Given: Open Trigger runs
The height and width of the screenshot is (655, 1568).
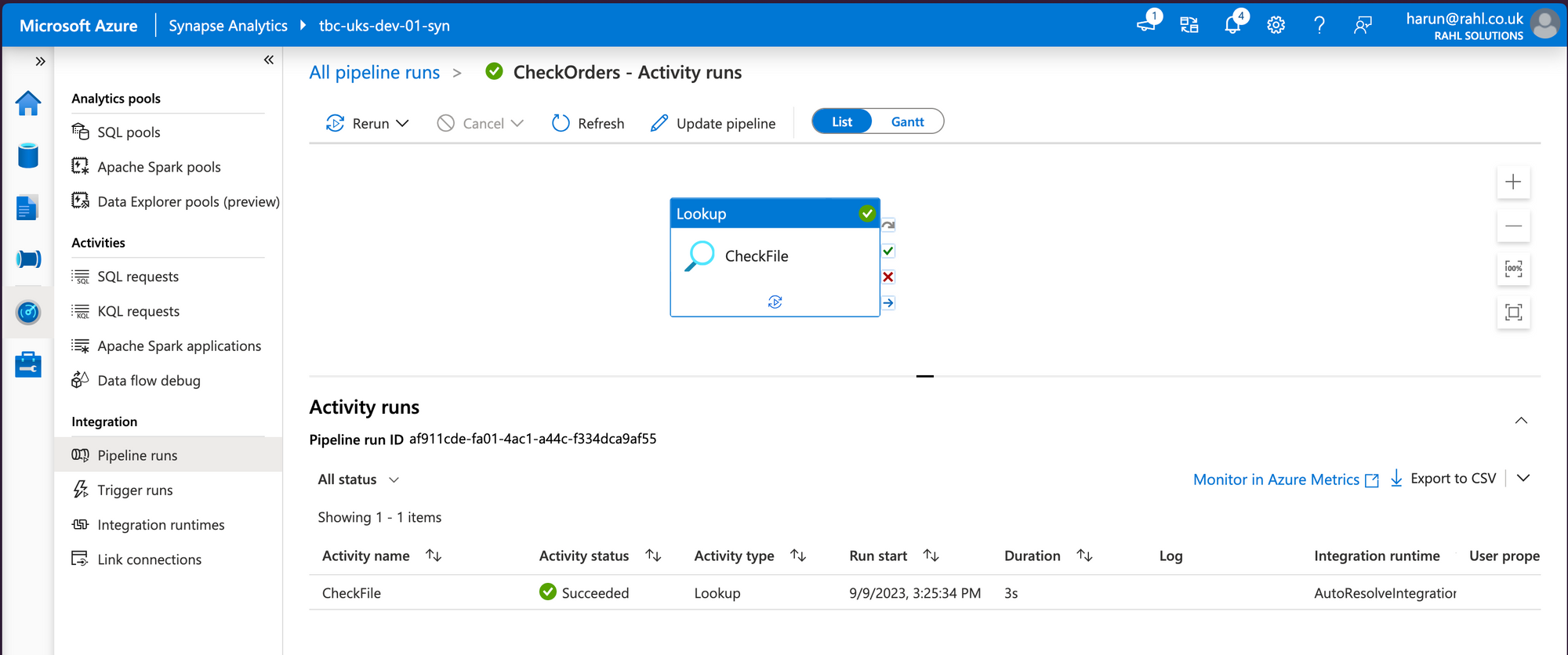Looking at the screenshot, I should [135, 490].
